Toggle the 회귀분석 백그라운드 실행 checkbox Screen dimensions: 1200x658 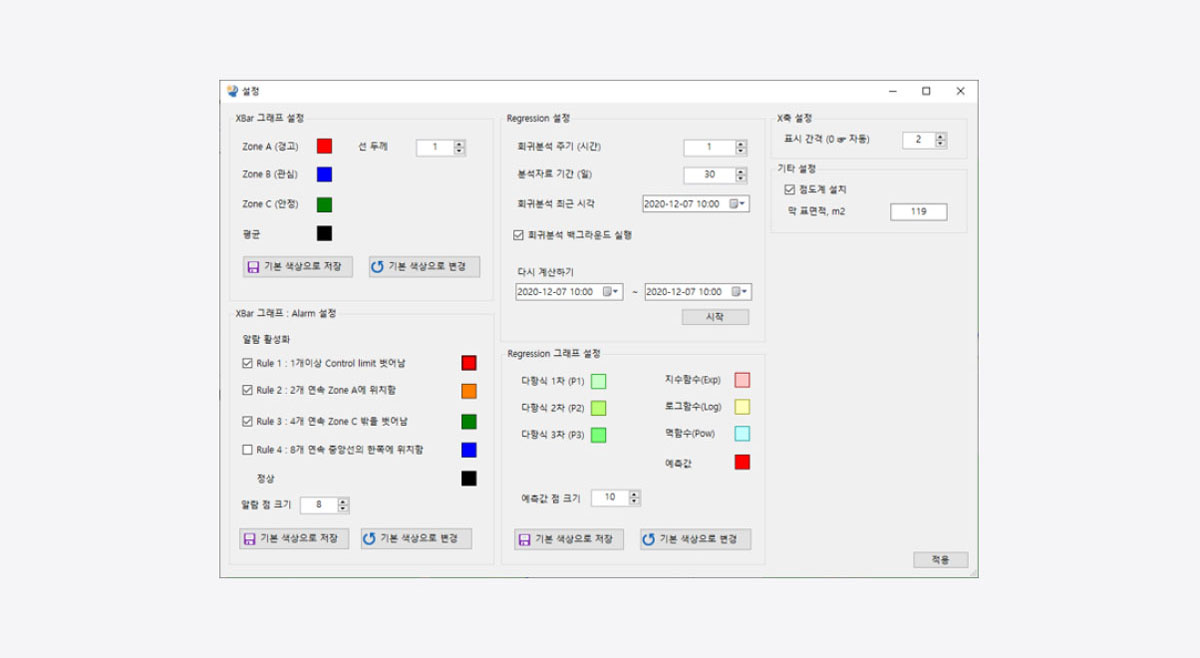[x=518, y=235]
